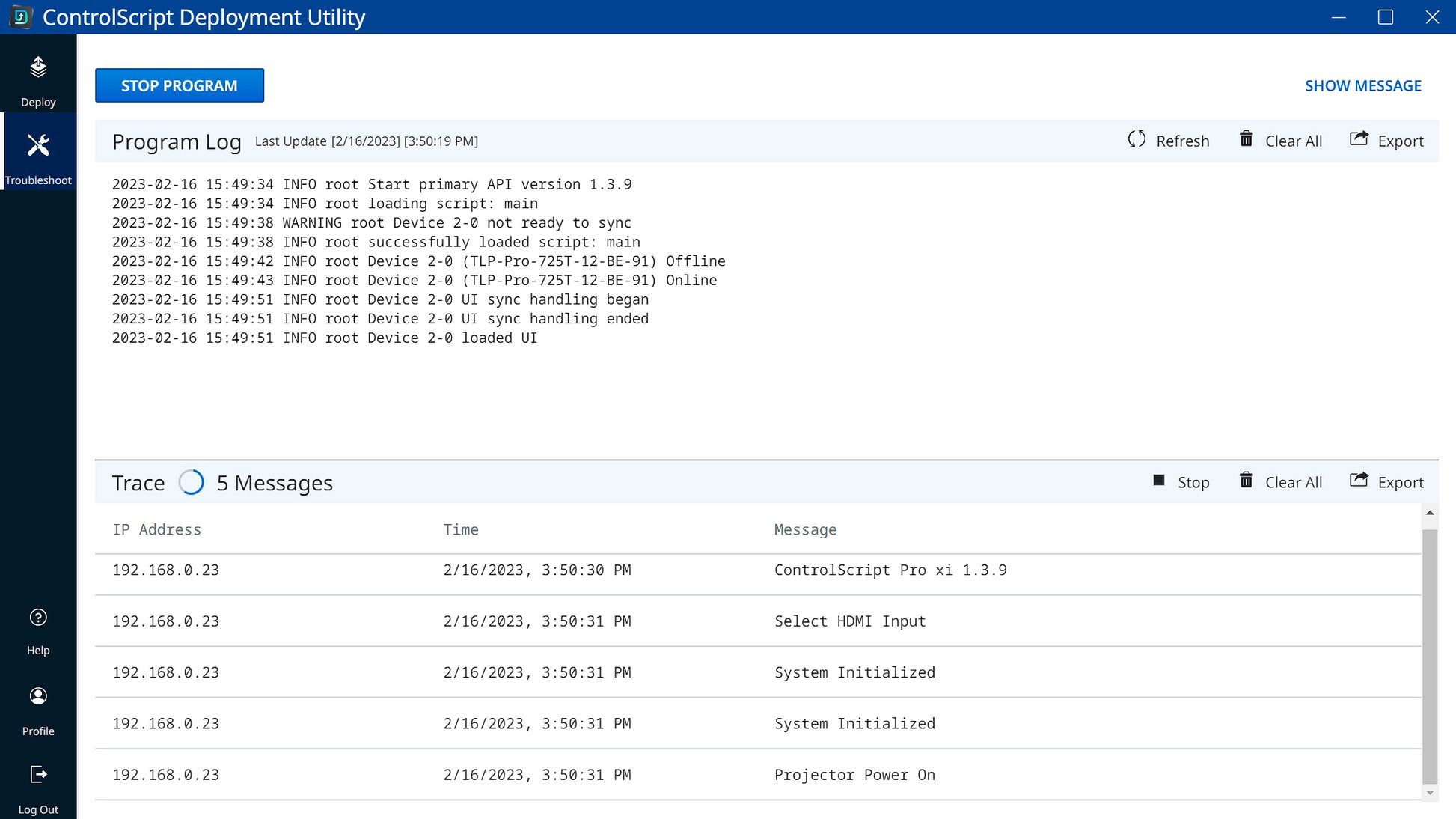
Task: Open the Profile sidebar icon
Action: click(38, 696)
